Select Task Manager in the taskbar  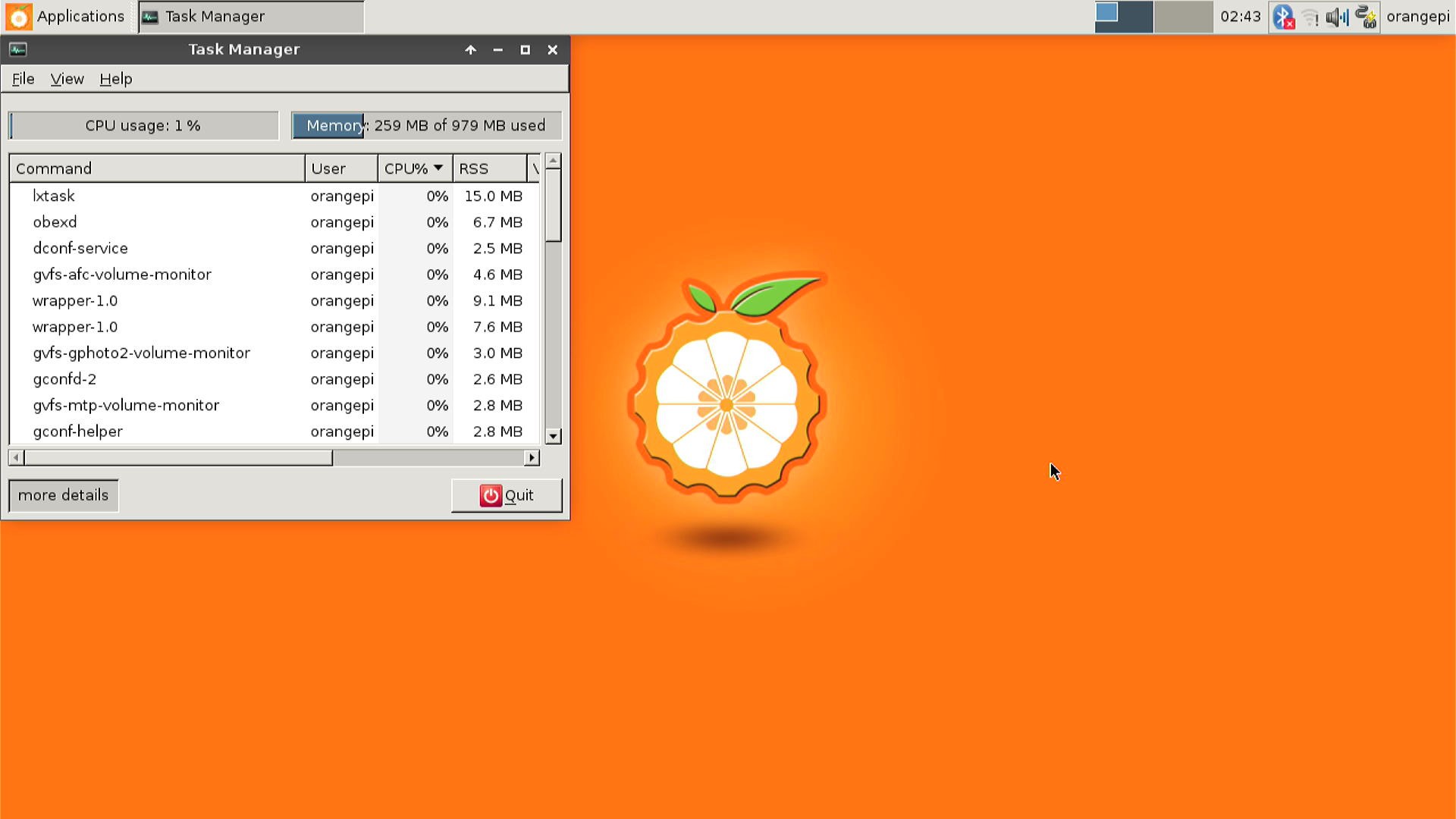tap(251, 17)
